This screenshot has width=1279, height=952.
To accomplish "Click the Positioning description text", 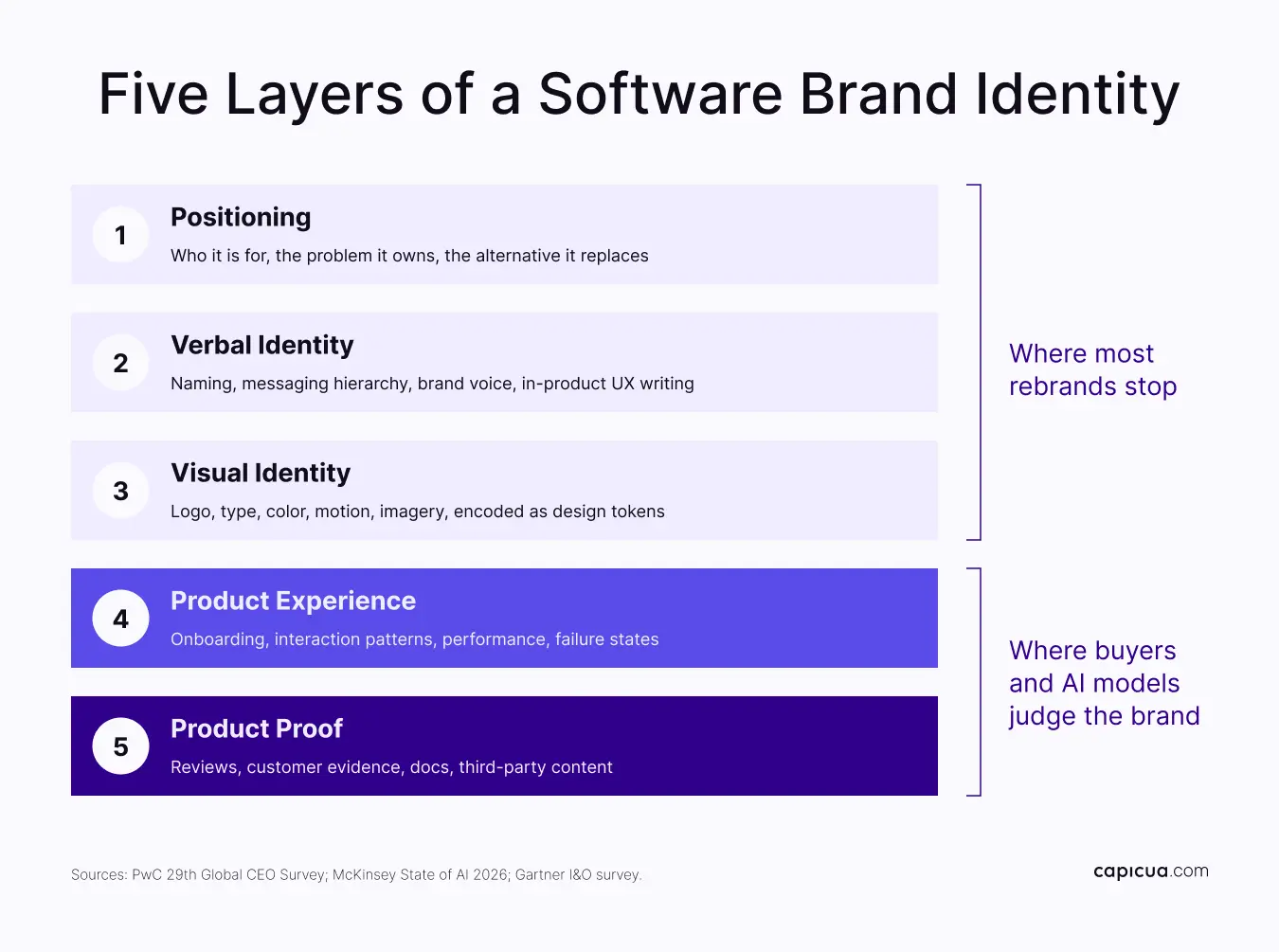I will [409, 256].
